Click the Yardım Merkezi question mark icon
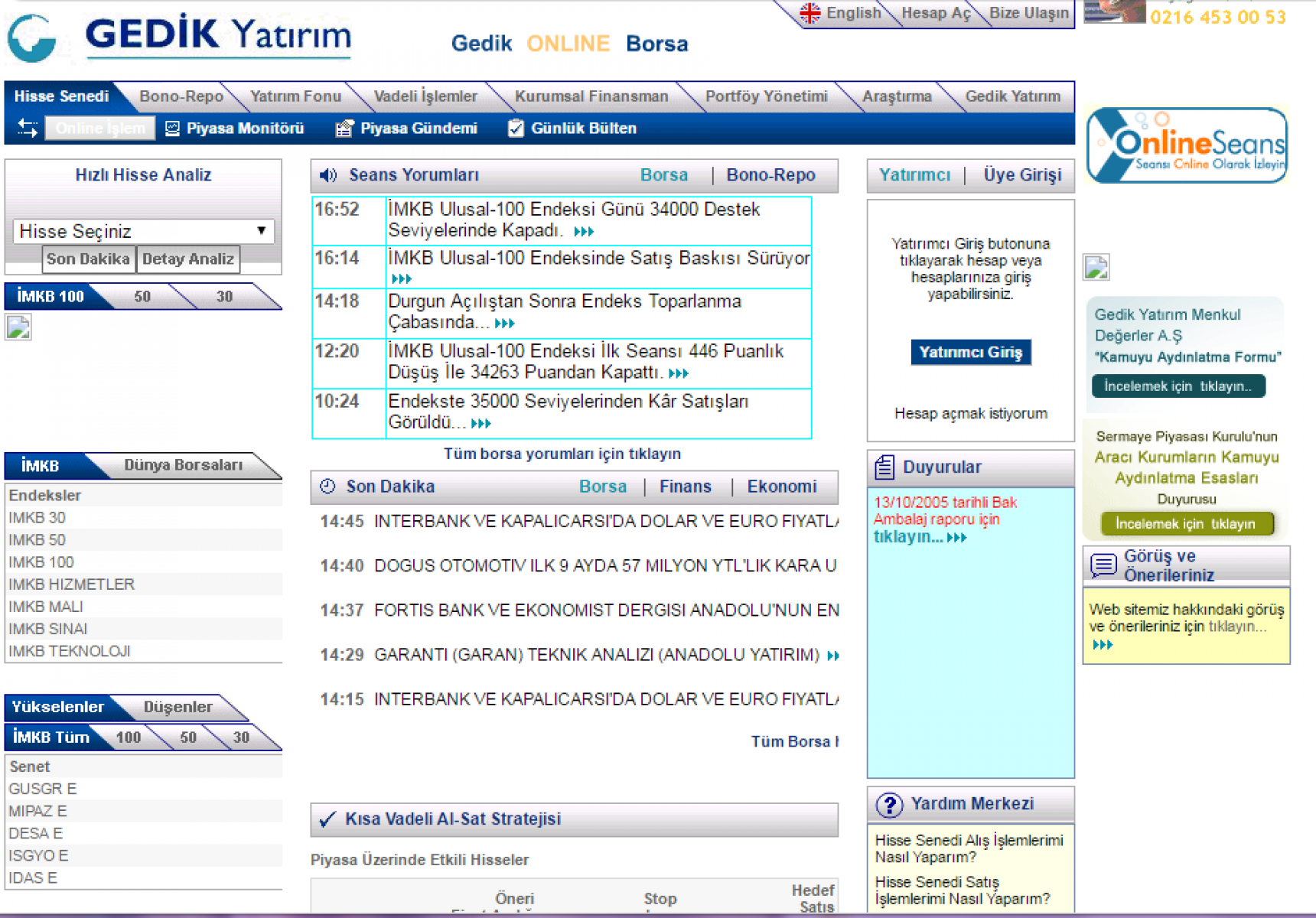Image resolution: width=1316 pixels, height=918 pixels. [x=888, y=805]
